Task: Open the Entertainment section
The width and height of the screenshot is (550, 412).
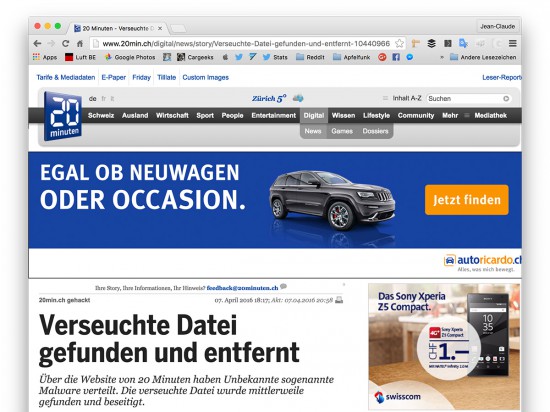Action: [x=274, y=115]
